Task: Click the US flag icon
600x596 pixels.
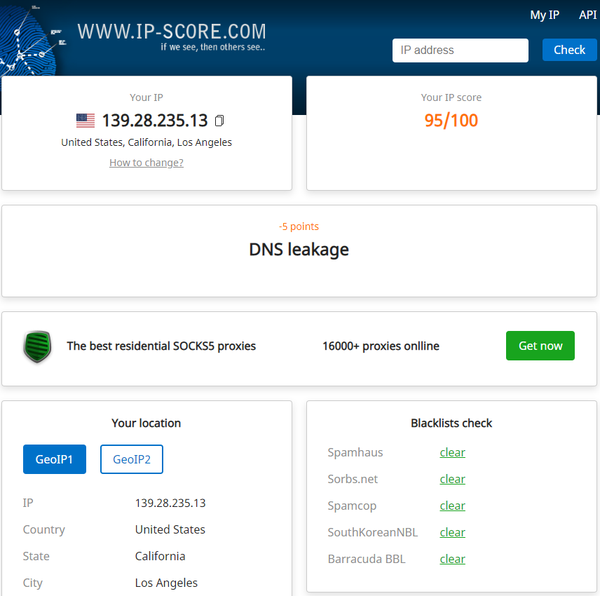Action: click(85, 121)
